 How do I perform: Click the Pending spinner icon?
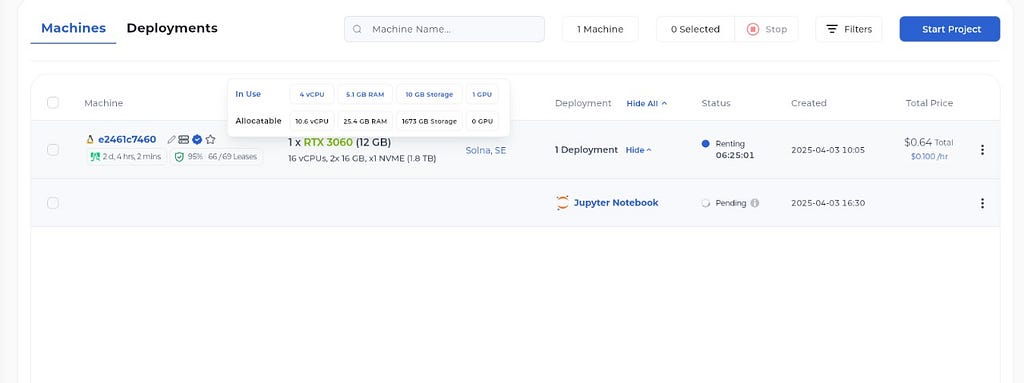coord(705,203)
